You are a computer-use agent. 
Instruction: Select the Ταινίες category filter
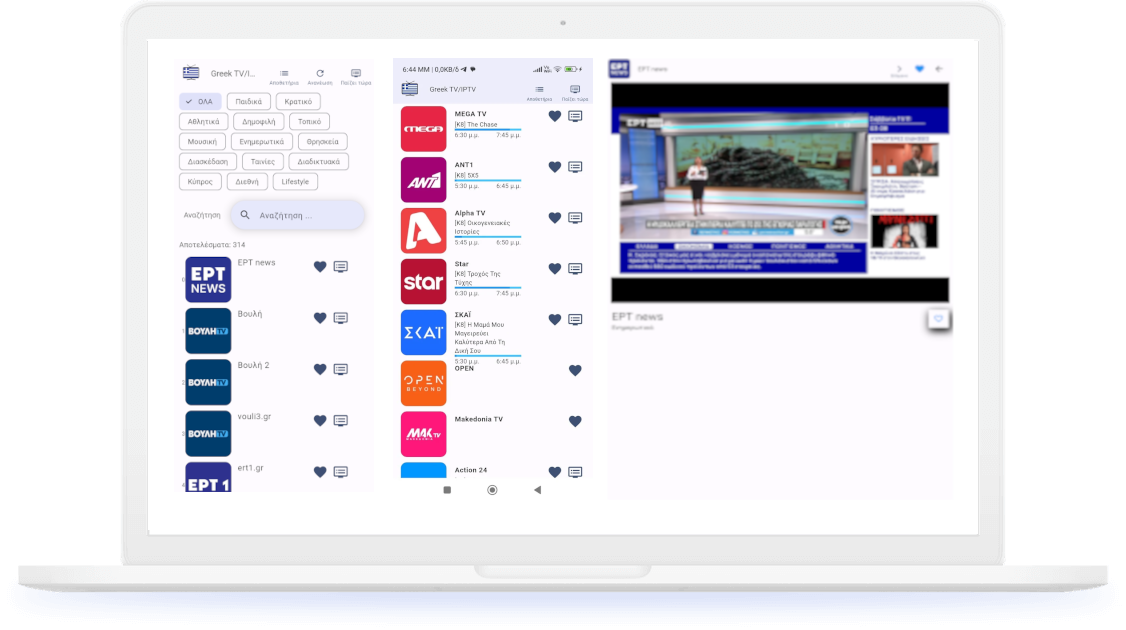pyautogui.click(x=263, y=161)
